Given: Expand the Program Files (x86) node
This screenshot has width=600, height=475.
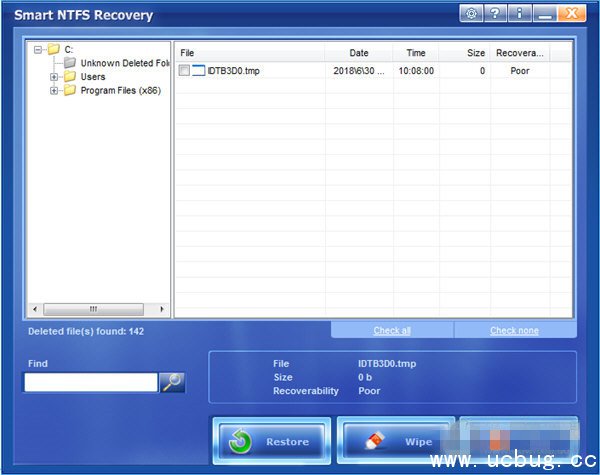Looking at the screenshot, I should click(54, 91).
